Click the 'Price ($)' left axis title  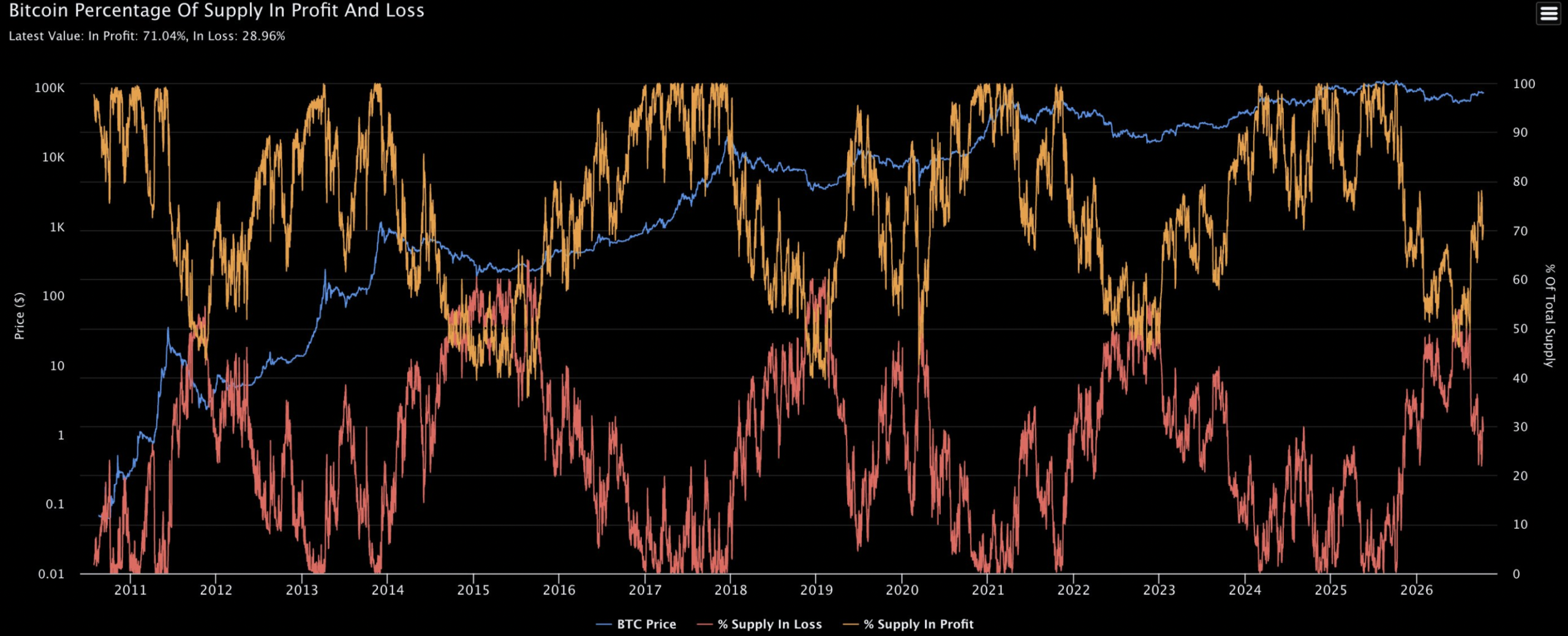(20, 316)
